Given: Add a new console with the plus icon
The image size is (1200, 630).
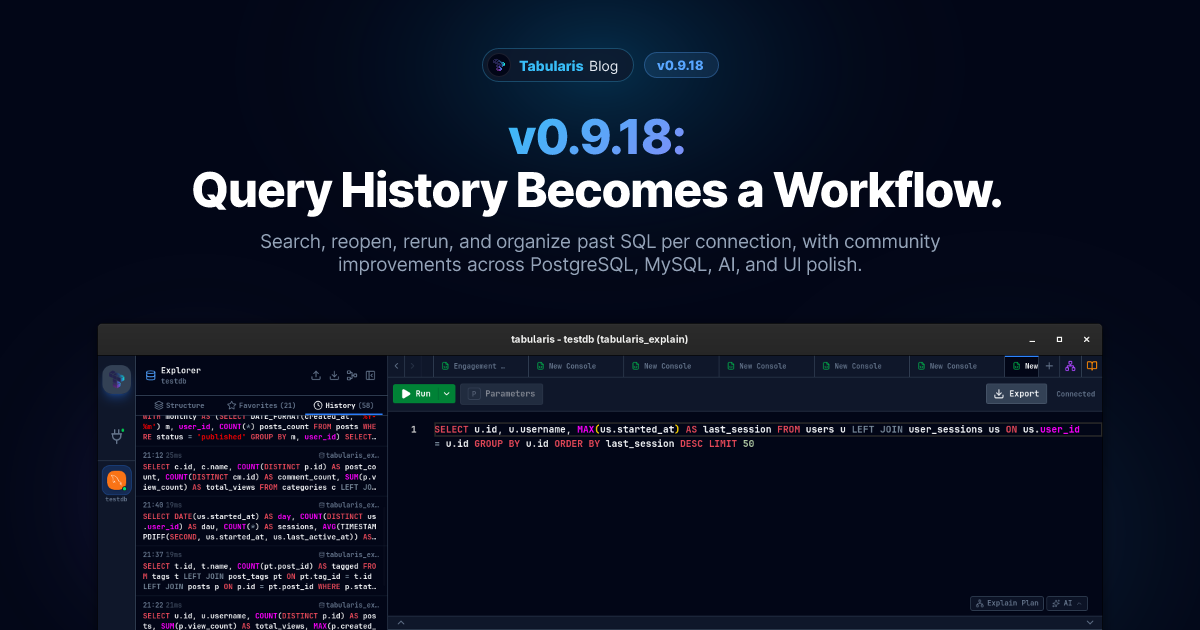Looking at the screenshot, I should (1049, 366).
